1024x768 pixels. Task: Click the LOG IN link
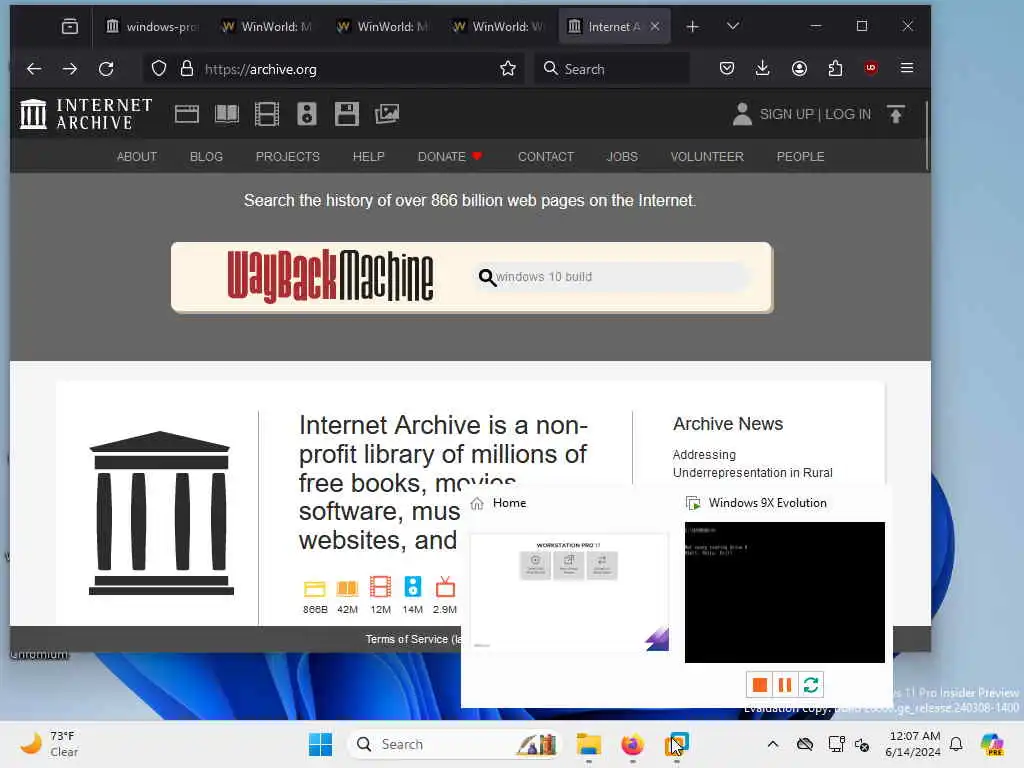tap(848, 114)
